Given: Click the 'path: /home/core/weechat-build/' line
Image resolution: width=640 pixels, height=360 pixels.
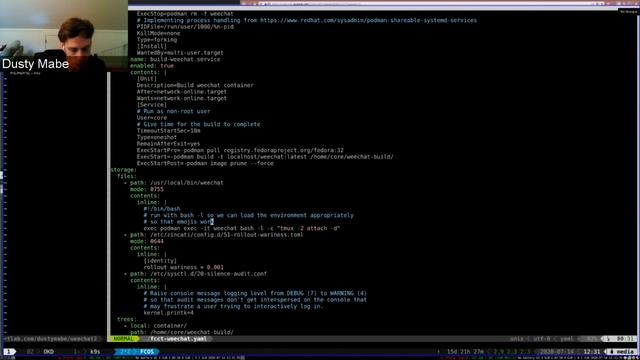Looking at the screenshot, I should (182, 332).
